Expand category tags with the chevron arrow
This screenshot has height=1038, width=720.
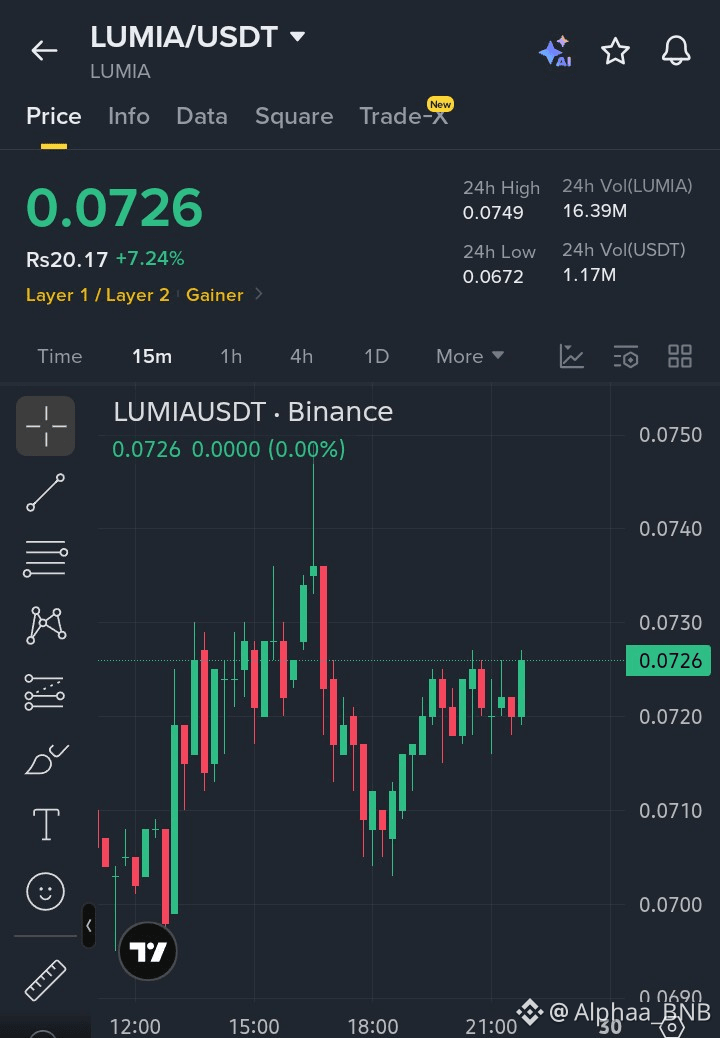pos(259,294)
